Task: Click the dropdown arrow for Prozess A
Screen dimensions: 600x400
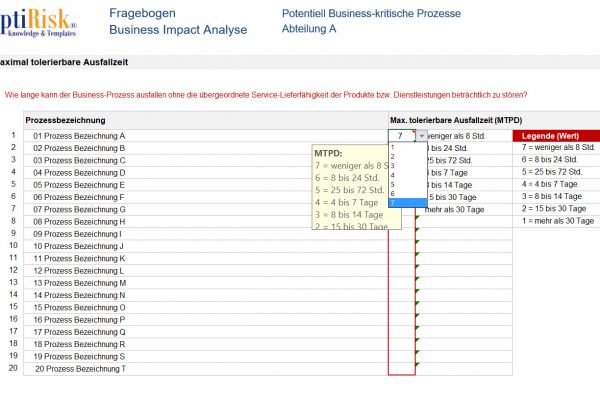Action: tap(422, 135)
